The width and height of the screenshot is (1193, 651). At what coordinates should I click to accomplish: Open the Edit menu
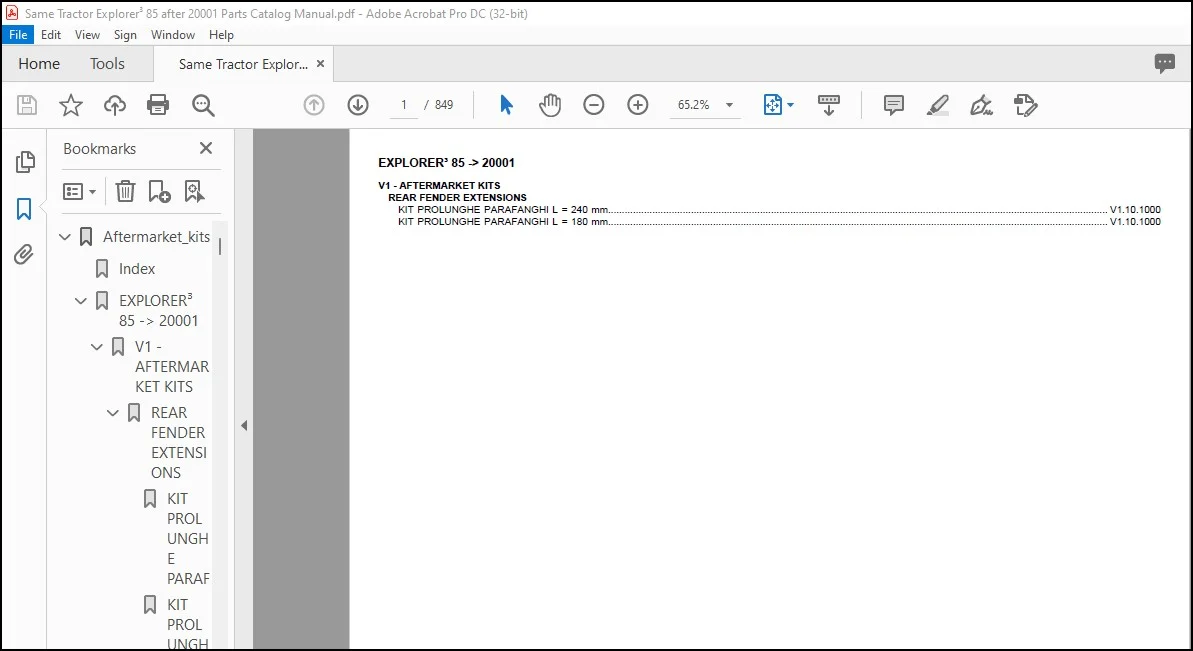coord(51,35)
